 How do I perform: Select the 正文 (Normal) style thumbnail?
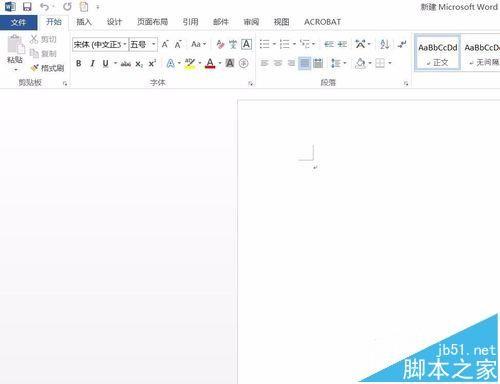pyautogui.click(x=438, y=53)
